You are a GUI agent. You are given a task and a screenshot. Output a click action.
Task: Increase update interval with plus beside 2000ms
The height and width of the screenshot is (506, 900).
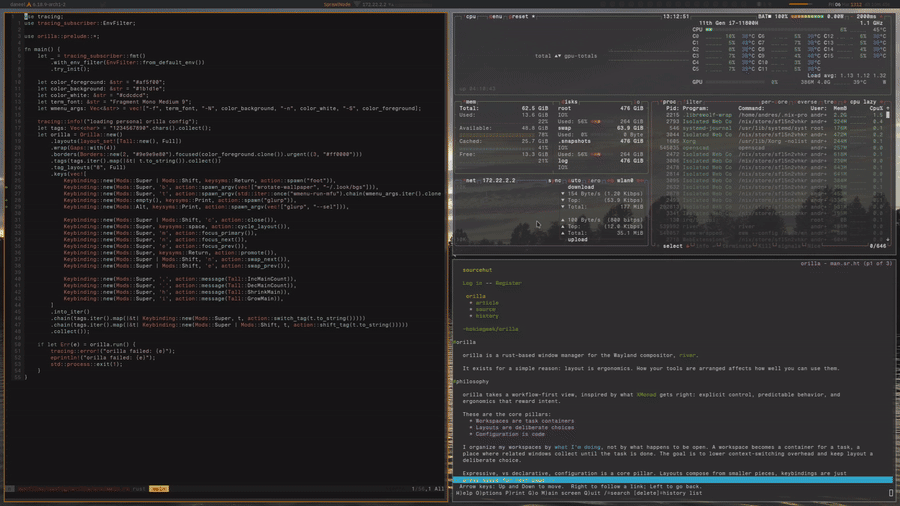point(882,17)
